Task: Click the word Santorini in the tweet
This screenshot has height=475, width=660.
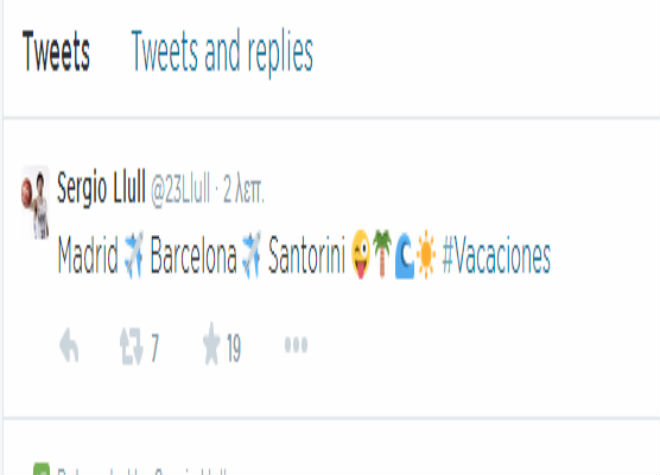Action: [306, 255]
